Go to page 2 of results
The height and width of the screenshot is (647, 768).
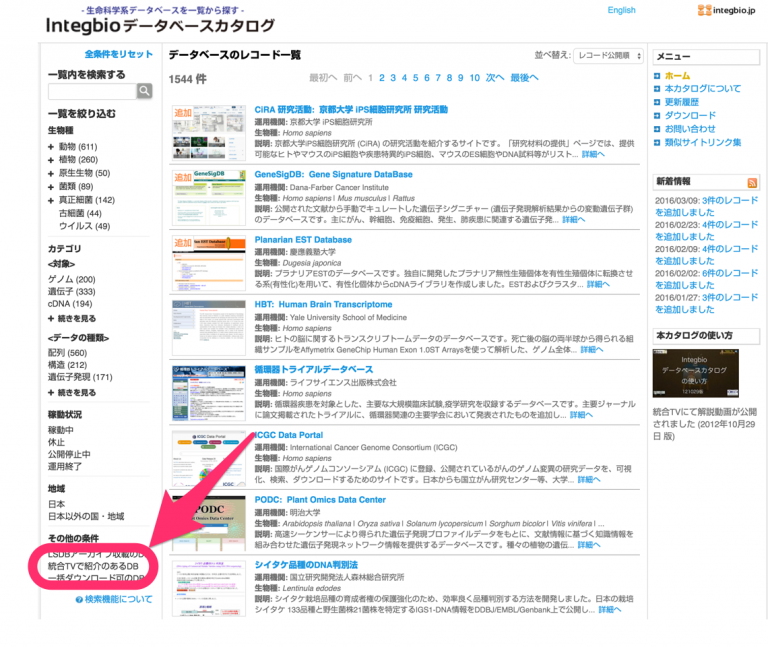(x=382, y=78)
